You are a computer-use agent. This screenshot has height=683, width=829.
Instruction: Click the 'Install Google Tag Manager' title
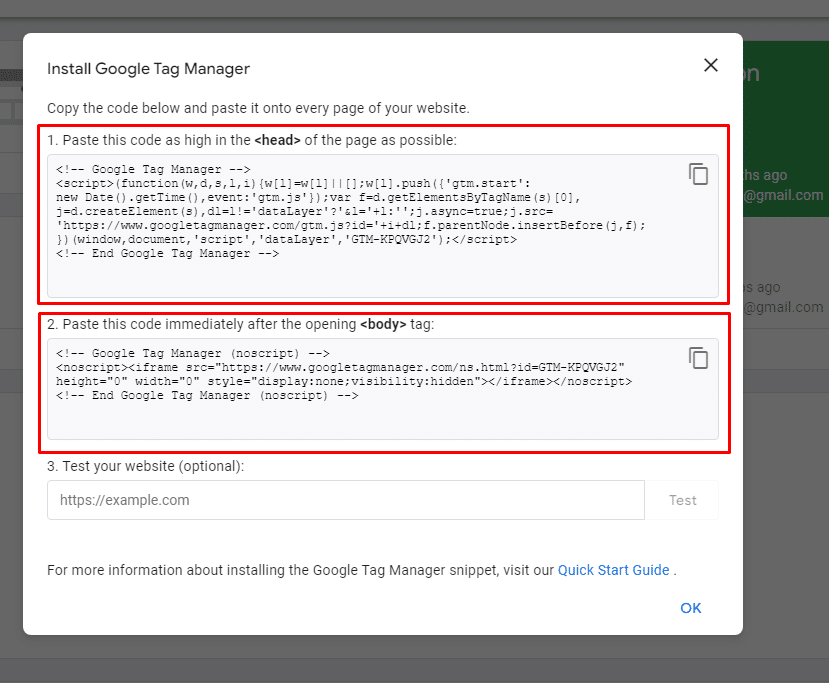tap(148, 69)
